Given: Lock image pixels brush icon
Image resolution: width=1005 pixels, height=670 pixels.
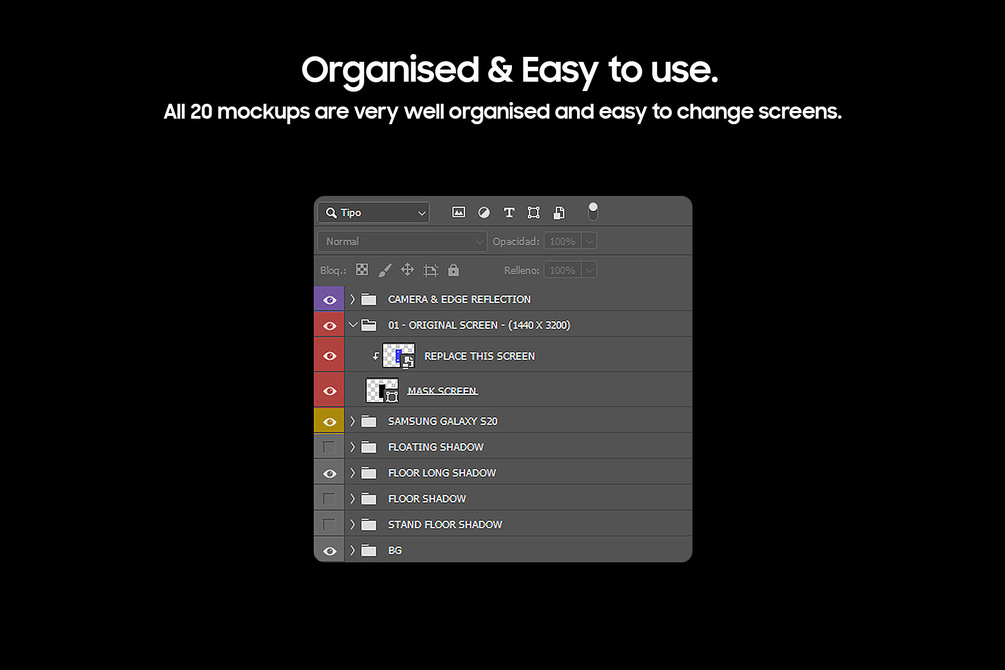Looking at the screenshot, I should tap(385, 270).
